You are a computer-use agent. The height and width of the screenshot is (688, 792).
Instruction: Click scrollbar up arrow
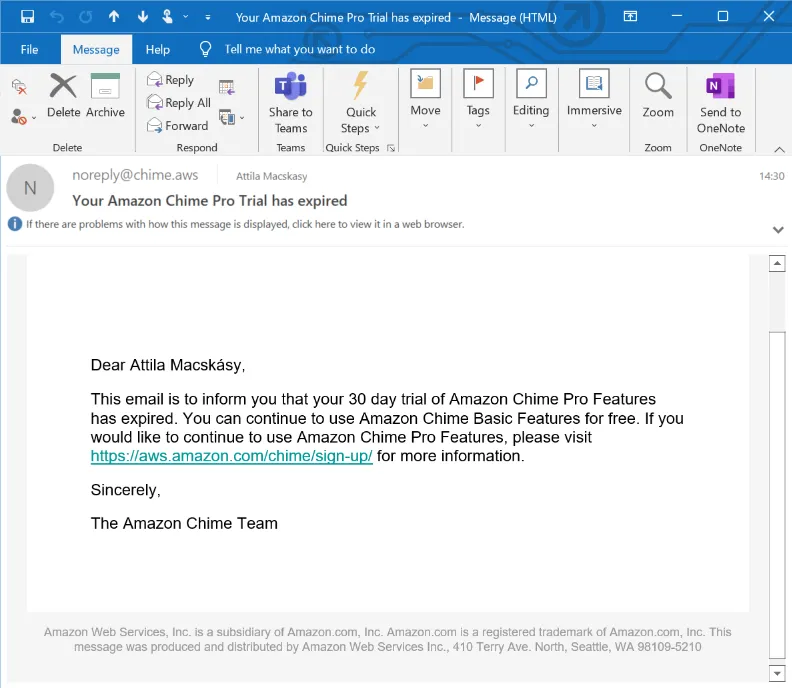coord(777,263)
